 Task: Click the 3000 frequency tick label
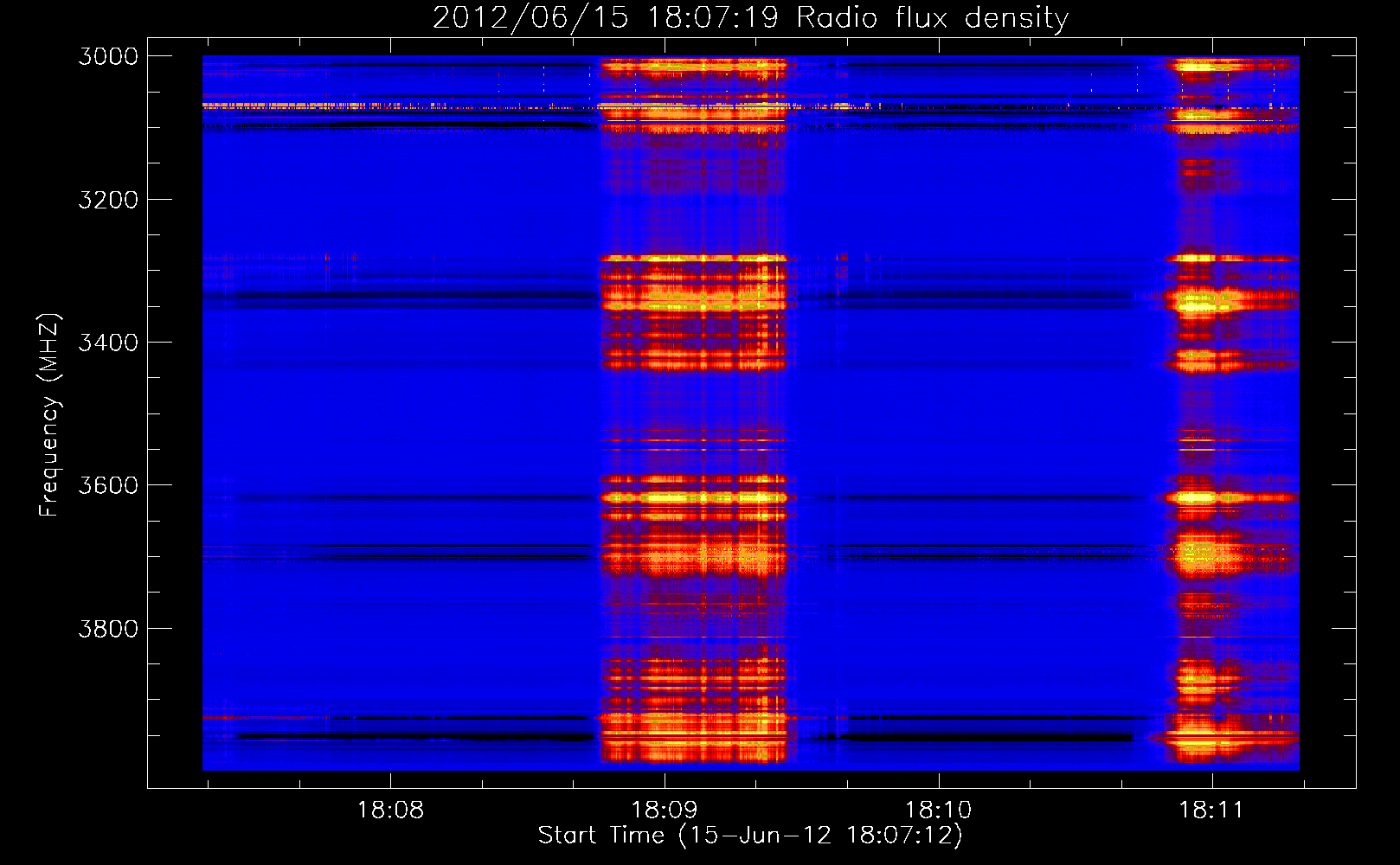tap(108, 56)
